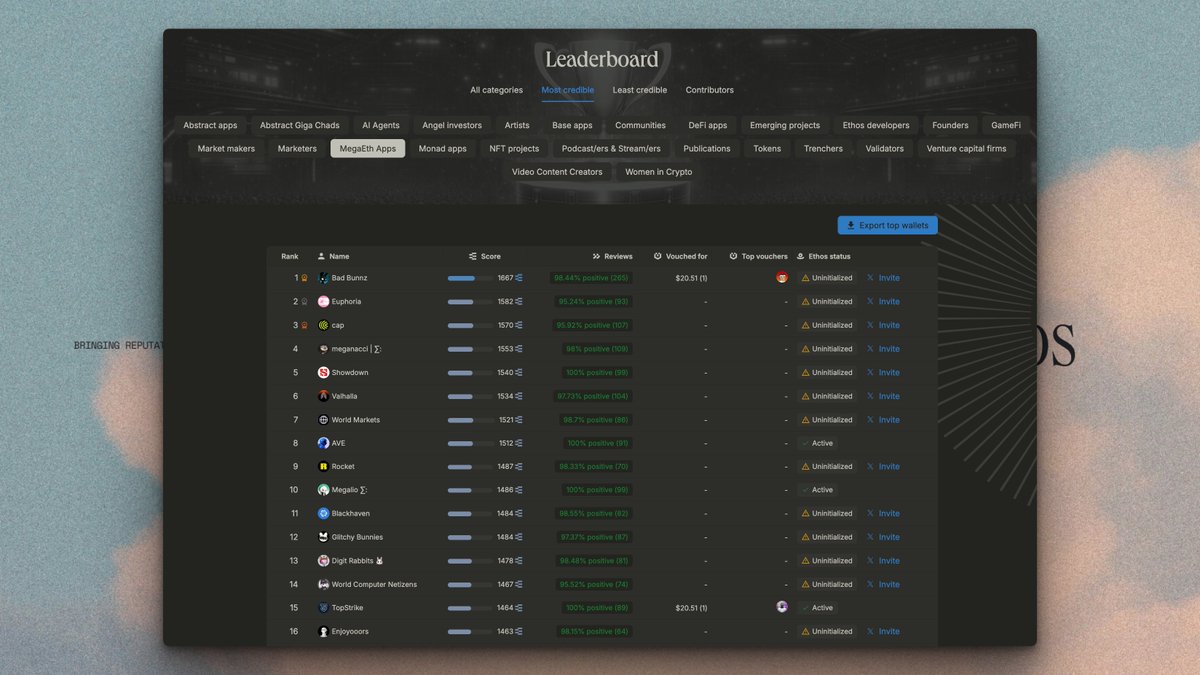Click the Reviews column header icon
The width and height of the screenshot is (1200, 675).
(x=597, y=256)
